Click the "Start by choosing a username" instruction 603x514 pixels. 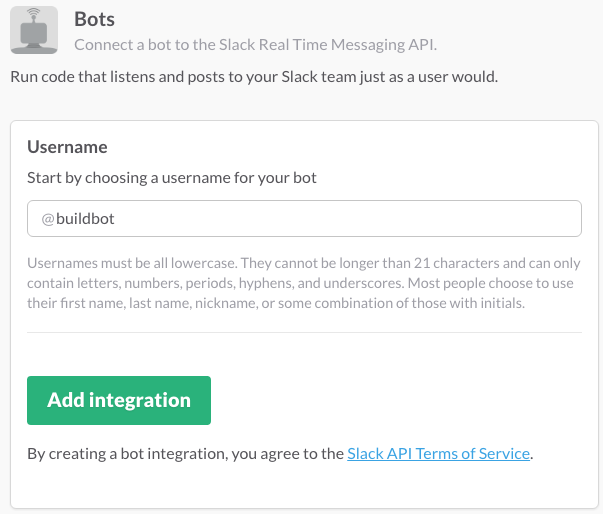click(173, 178)
